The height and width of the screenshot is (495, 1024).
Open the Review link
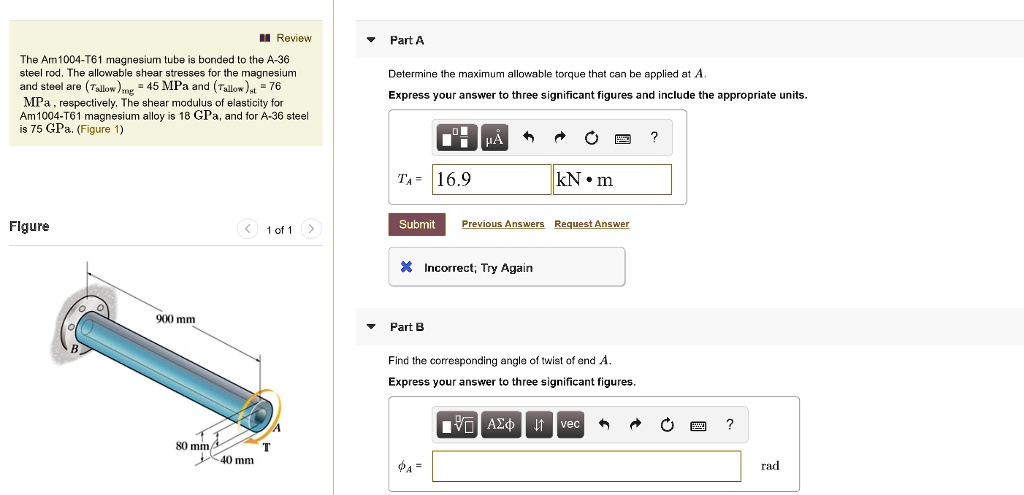286,38
